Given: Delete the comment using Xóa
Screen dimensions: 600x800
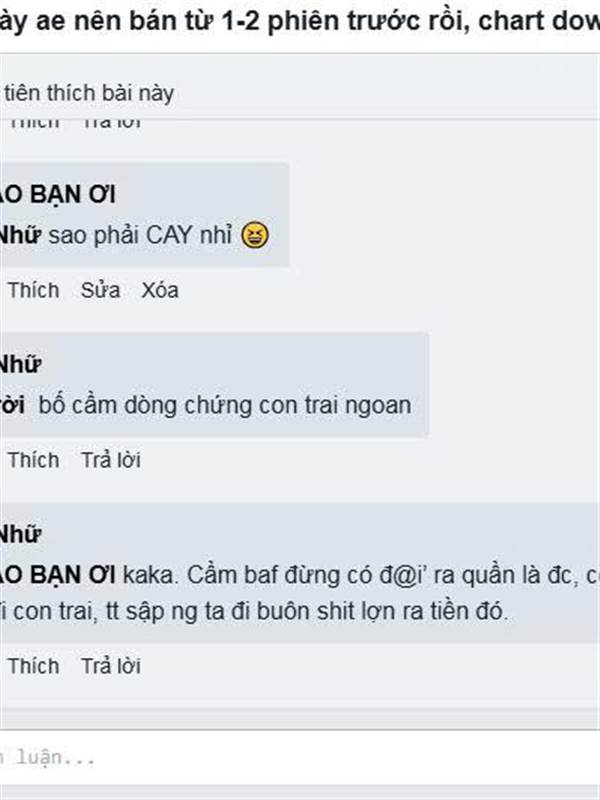Looking at the screenshot, I should (160, 290).
